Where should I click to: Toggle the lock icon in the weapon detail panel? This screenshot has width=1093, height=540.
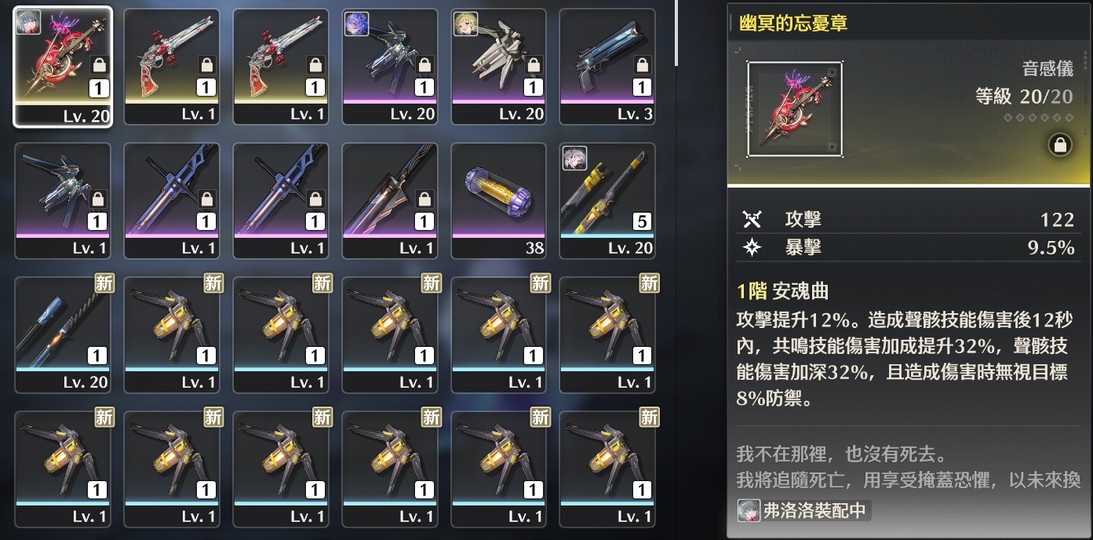click(1060, 145)
